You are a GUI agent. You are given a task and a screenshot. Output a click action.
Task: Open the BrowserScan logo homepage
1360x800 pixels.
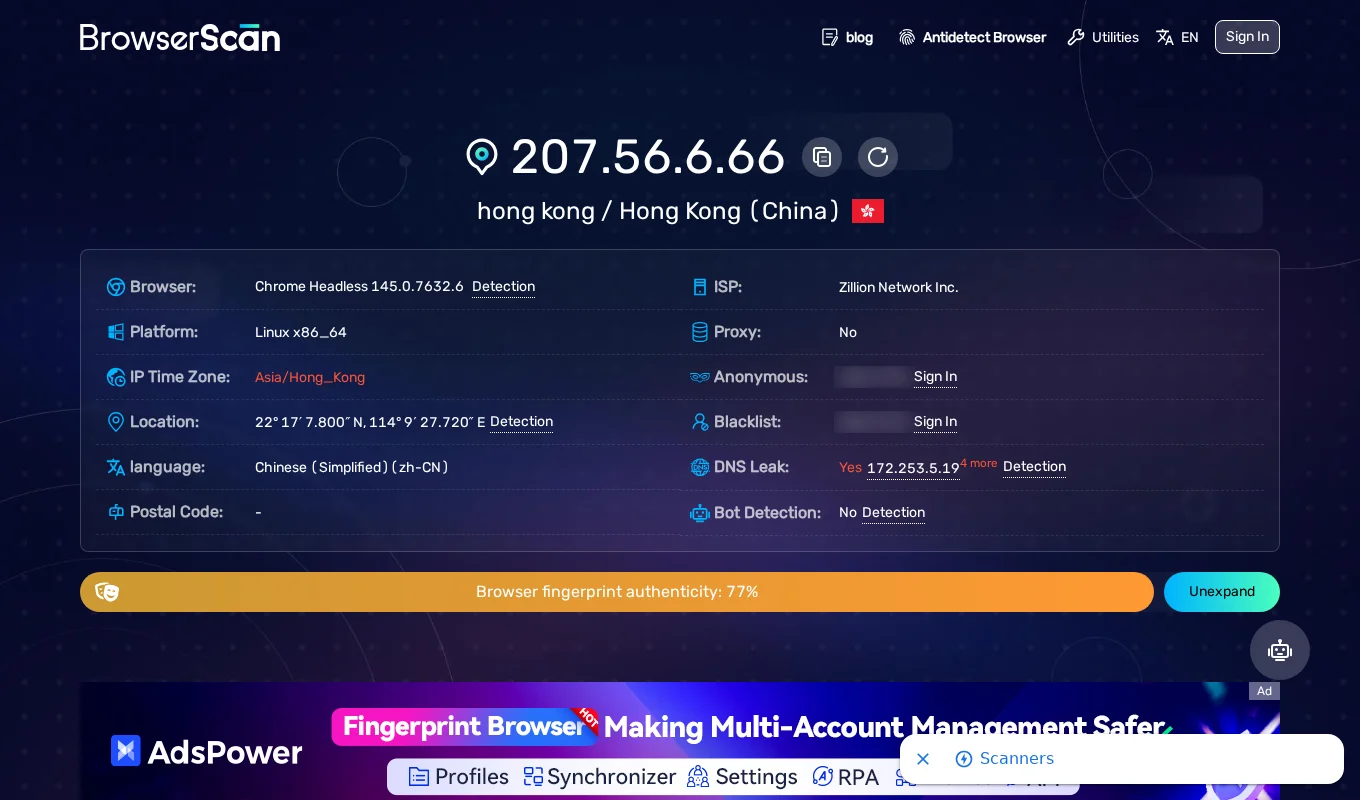(x=180, y=37)
